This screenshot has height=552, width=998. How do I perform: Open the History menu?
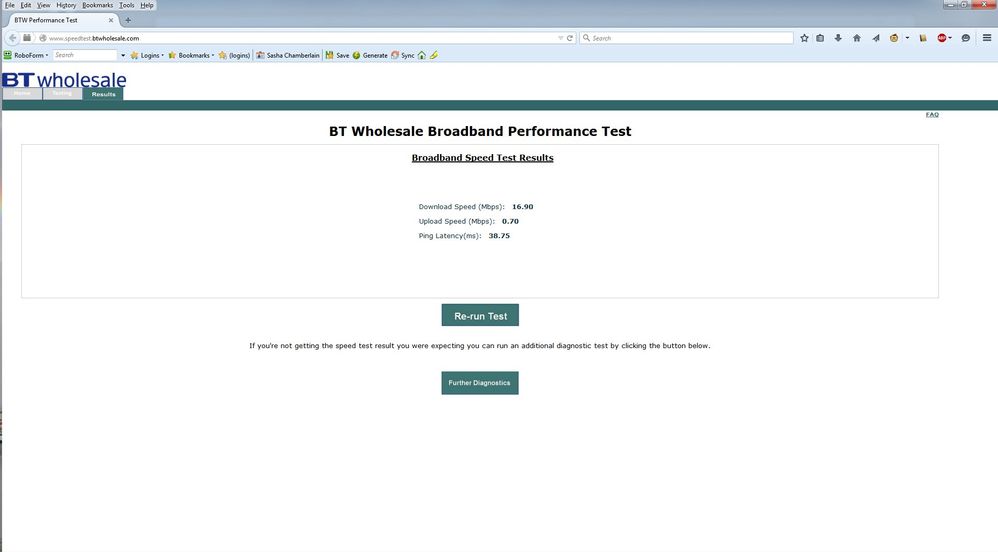pos(66,5)
